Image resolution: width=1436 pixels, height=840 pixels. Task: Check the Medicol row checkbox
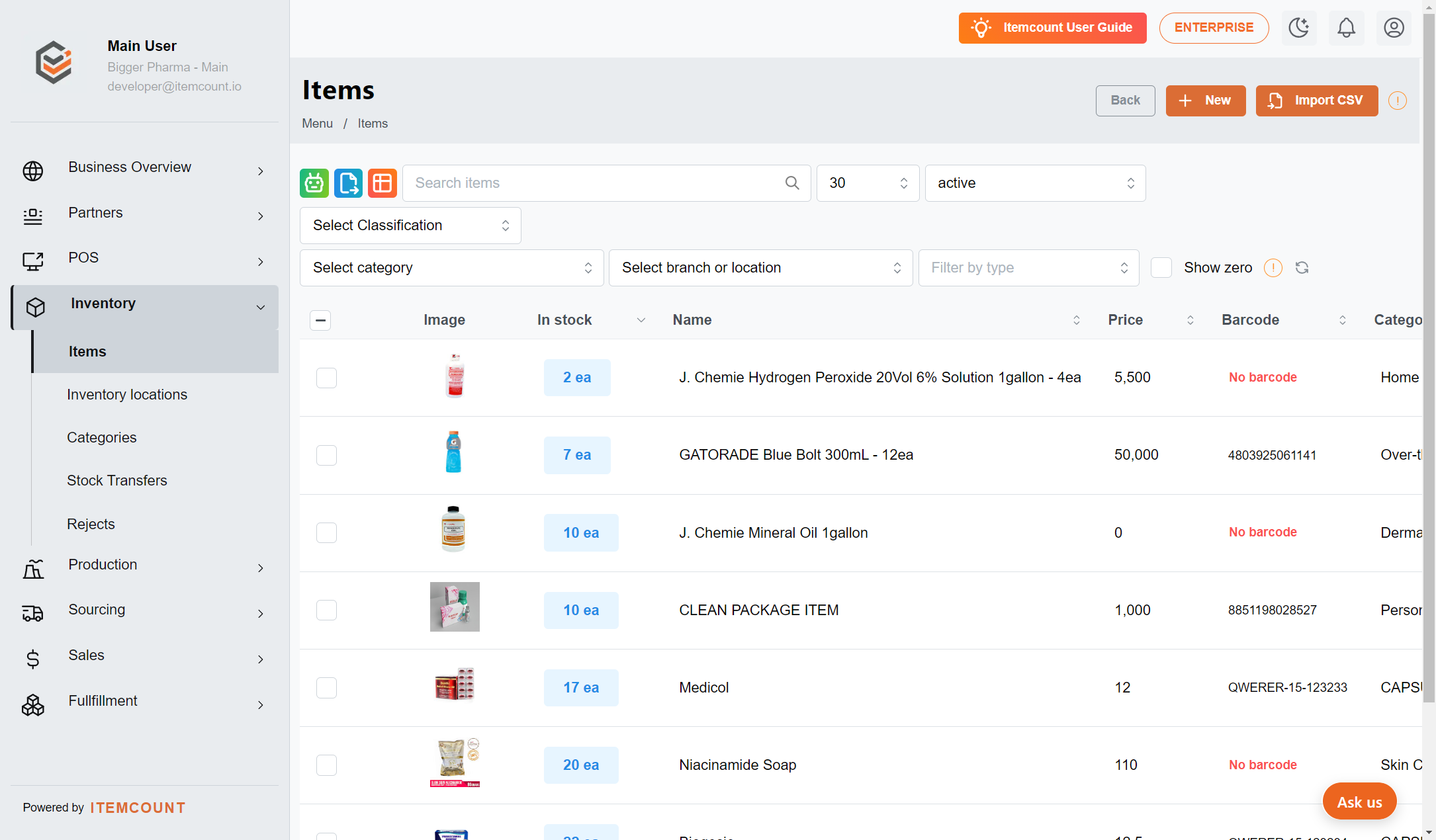[x=326, y=688]
